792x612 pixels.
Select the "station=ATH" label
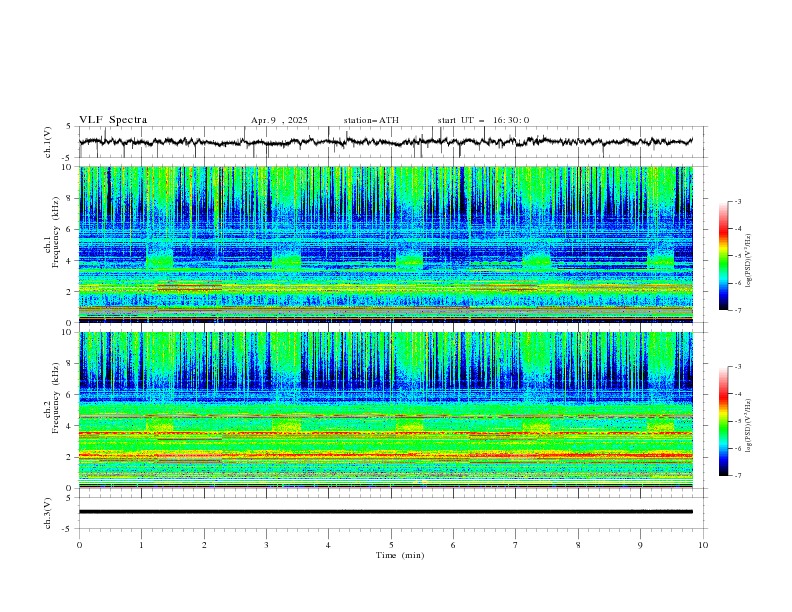pyautogui.click(x=371, y=120)
